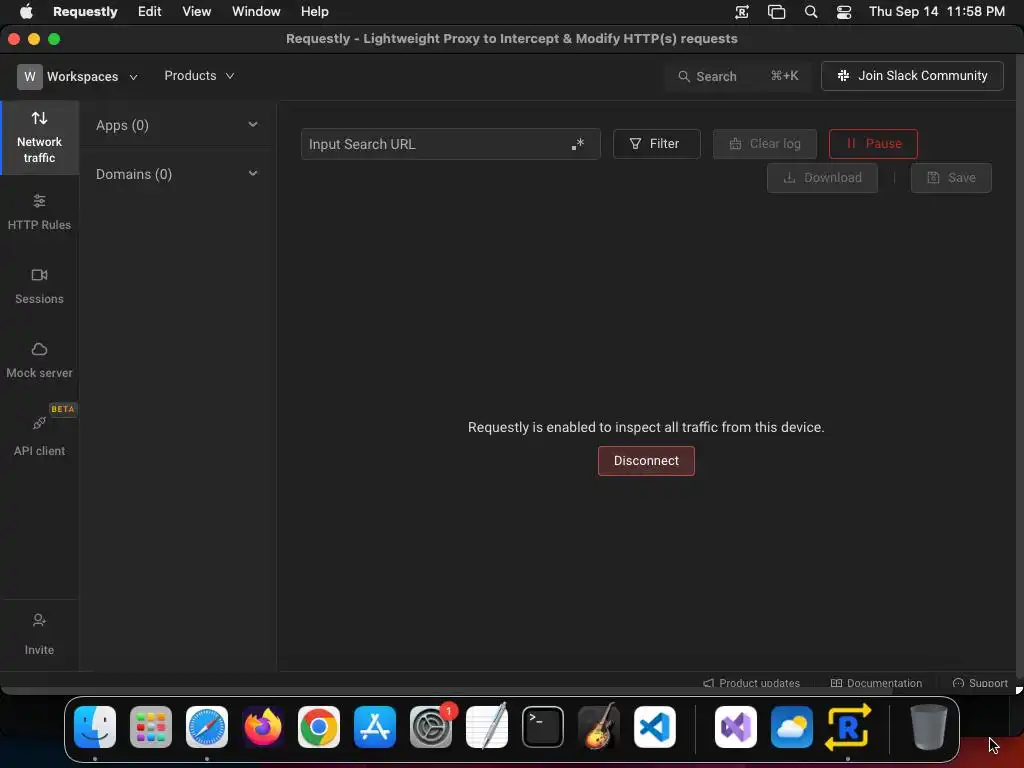Open the Product updates link
This screenshot has width=1024, height=768.
[751, 683]
